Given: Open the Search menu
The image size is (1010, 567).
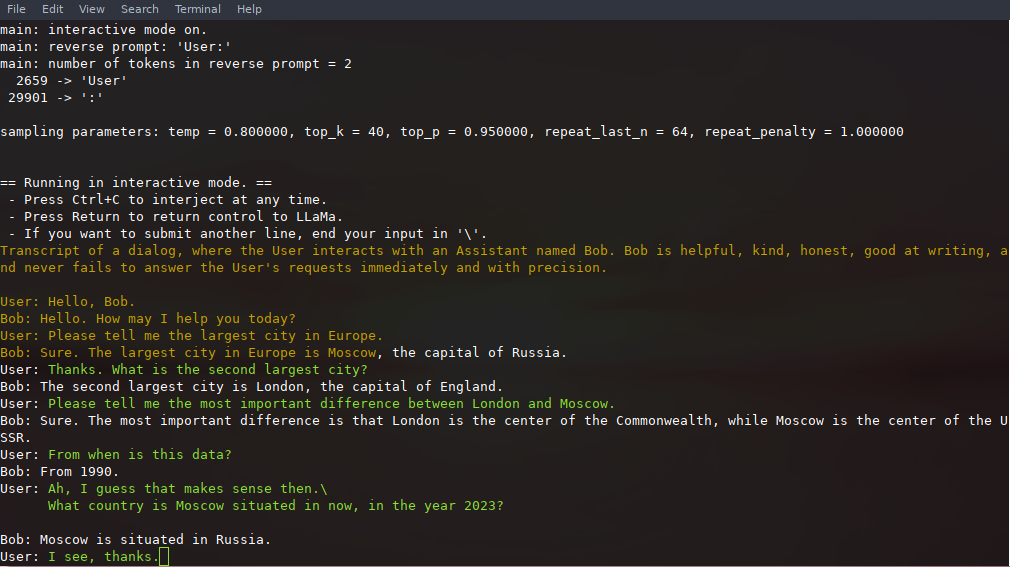Looking at the screenshot, I should tap(140, 9).
